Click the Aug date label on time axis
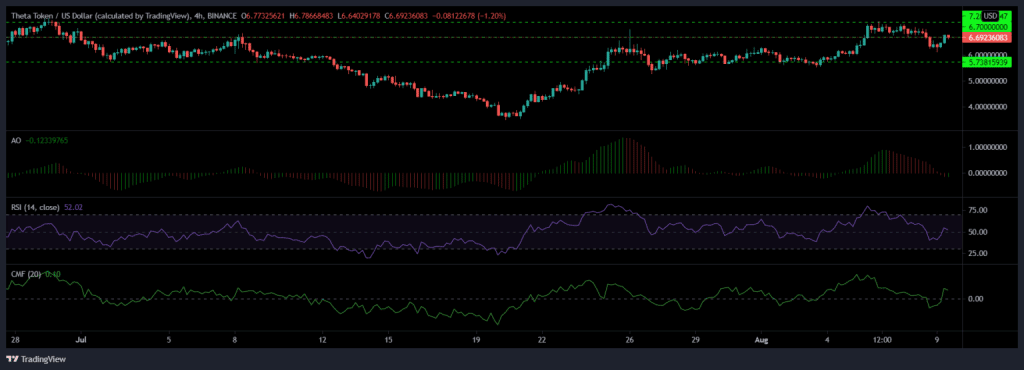1024x370 pixels. point(760,340)
